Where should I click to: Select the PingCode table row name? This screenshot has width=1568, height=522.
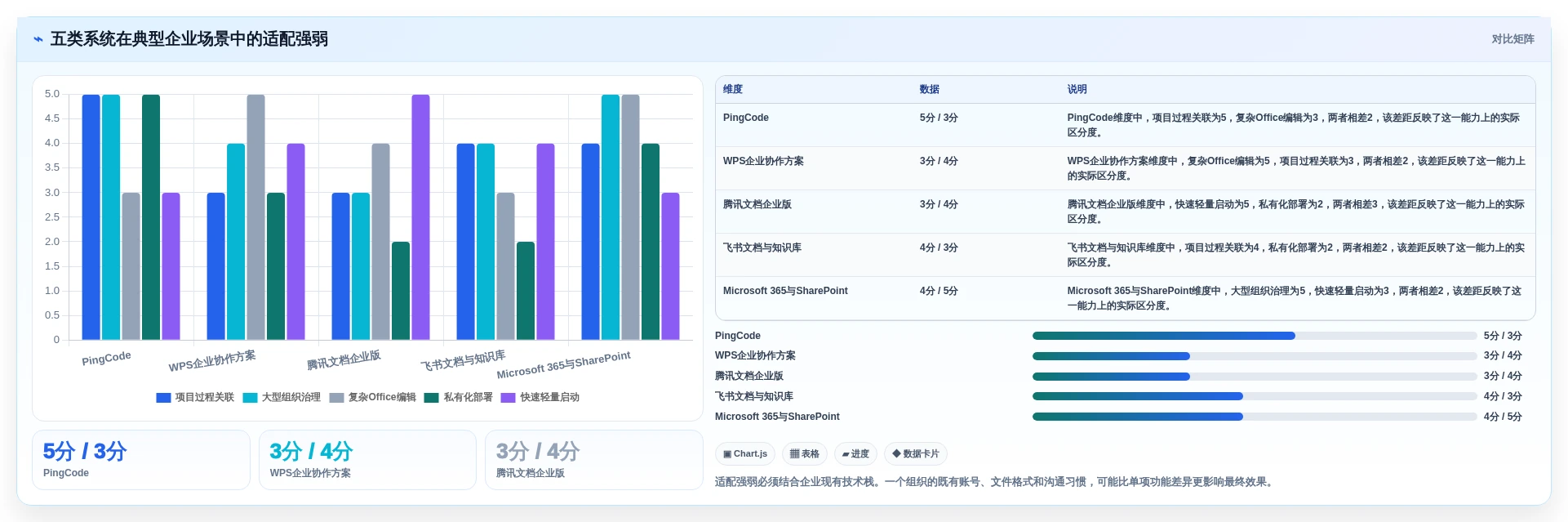pos(746,118)
